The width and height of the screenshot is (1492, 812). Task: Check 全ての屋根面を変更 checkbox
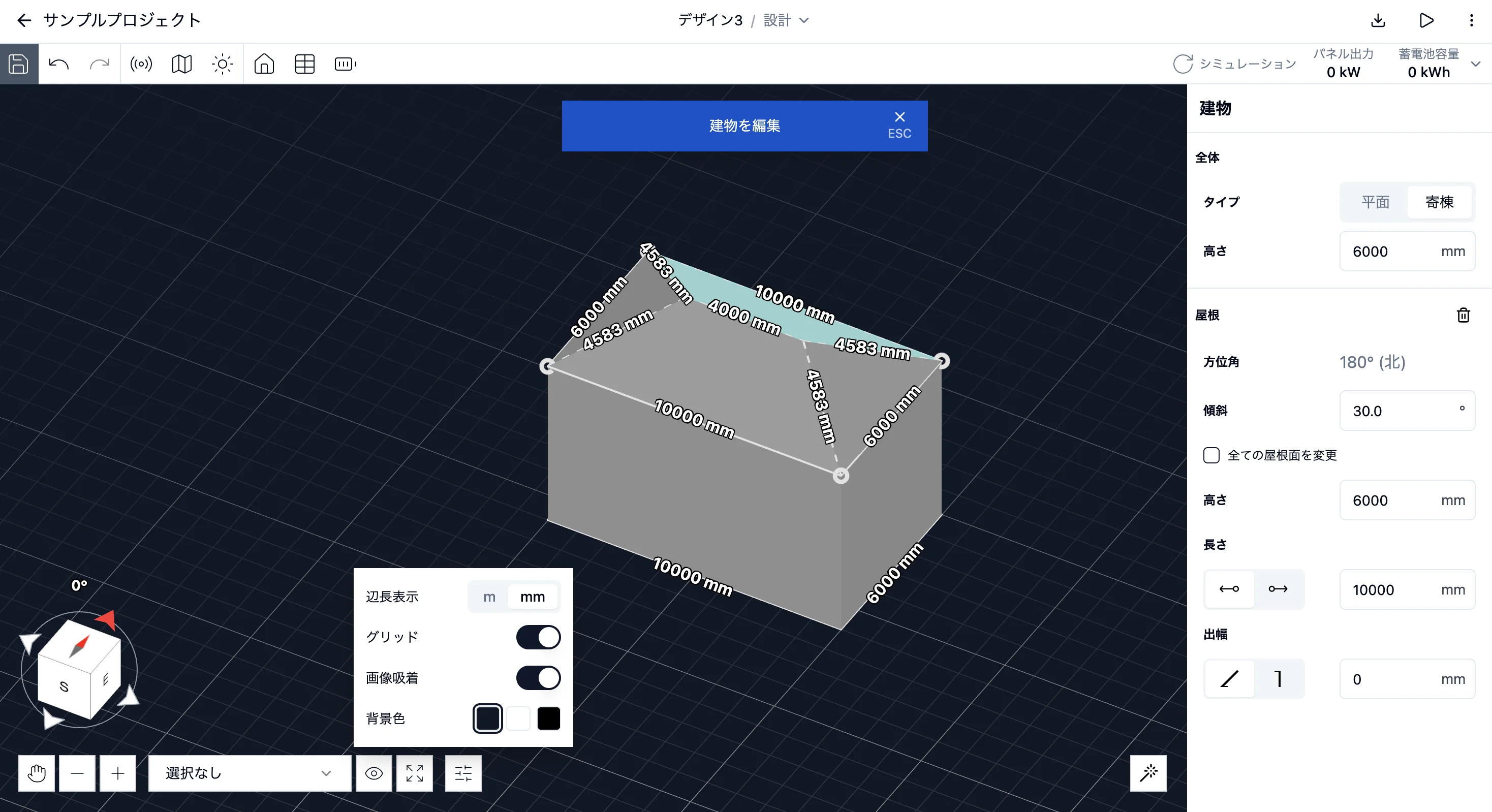[x=1211, y=455]
